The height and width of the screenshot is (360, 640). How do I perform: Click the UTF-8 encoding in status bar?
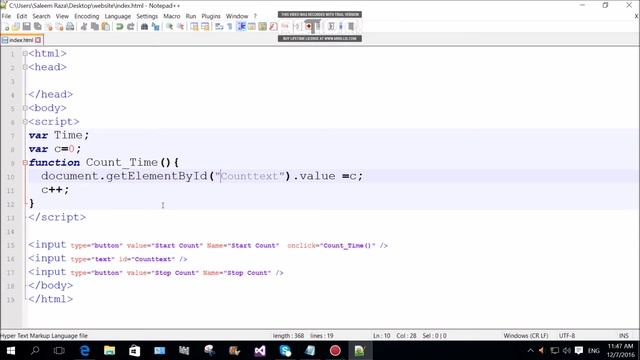(x=567, y=336)
